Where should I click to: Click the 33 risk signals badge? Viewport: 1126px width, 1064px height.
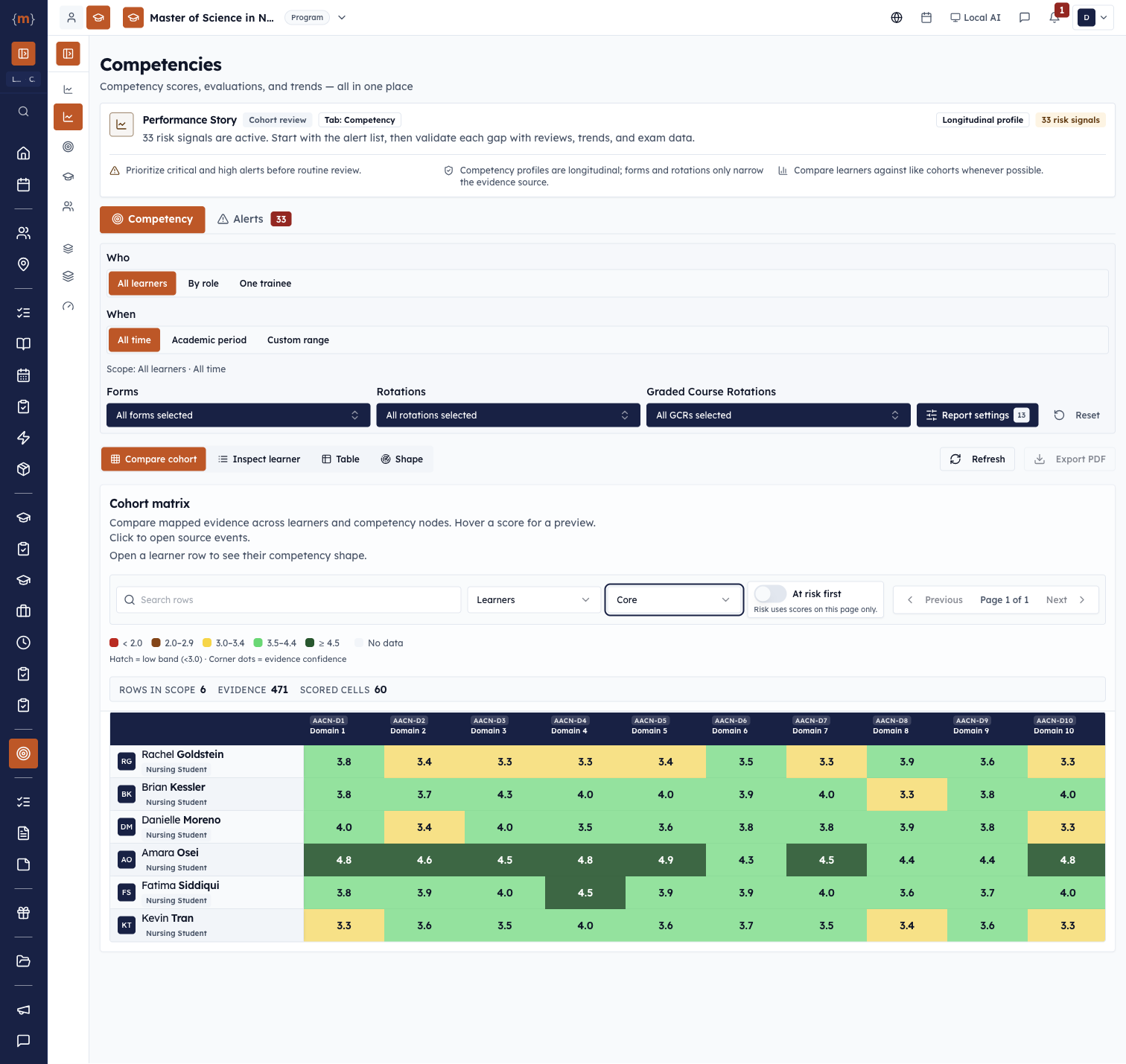pos(1070,120)
